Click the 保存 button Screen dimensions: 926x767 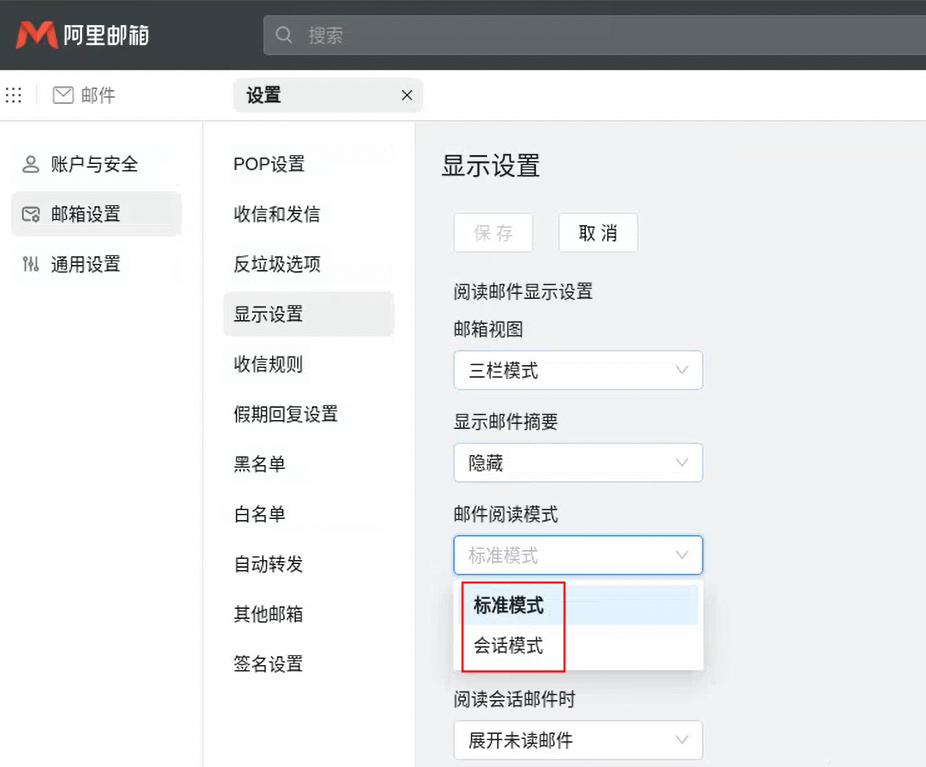click(x=493, y=233)
